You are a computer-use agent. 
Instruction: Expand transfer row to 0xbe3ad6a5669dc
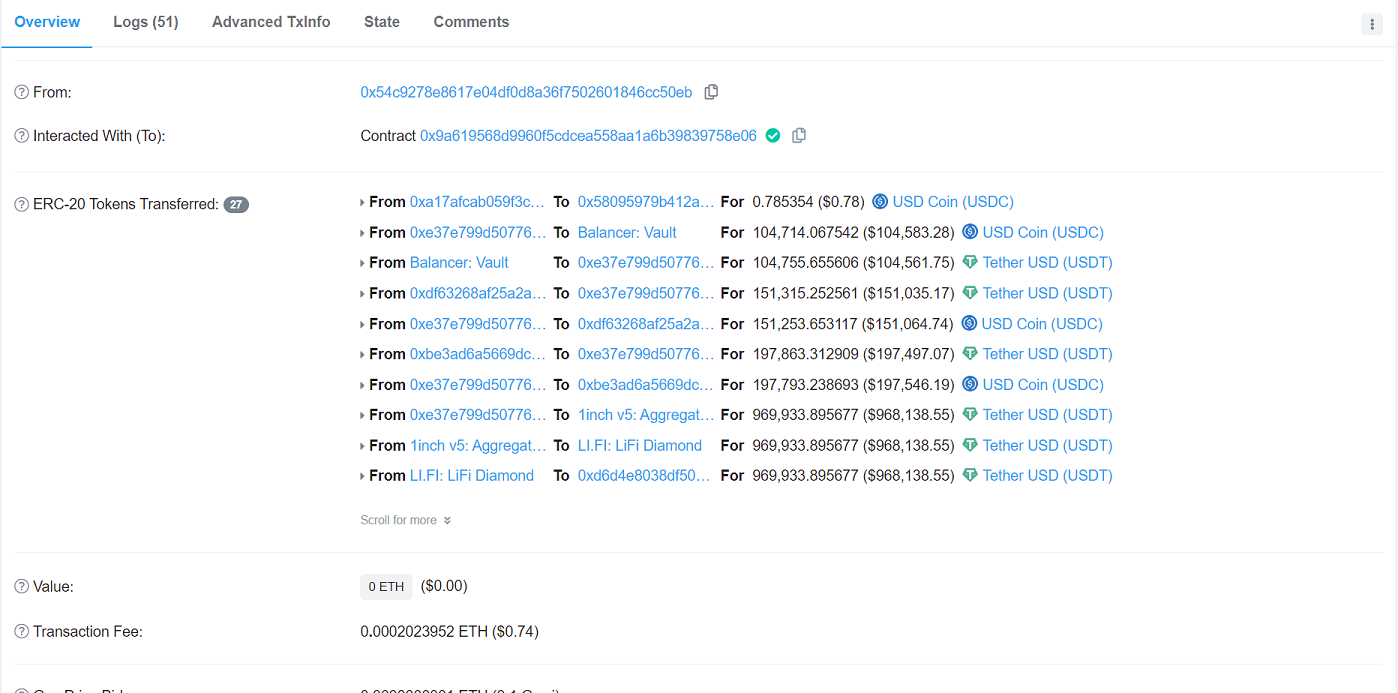tap(363, 385)
